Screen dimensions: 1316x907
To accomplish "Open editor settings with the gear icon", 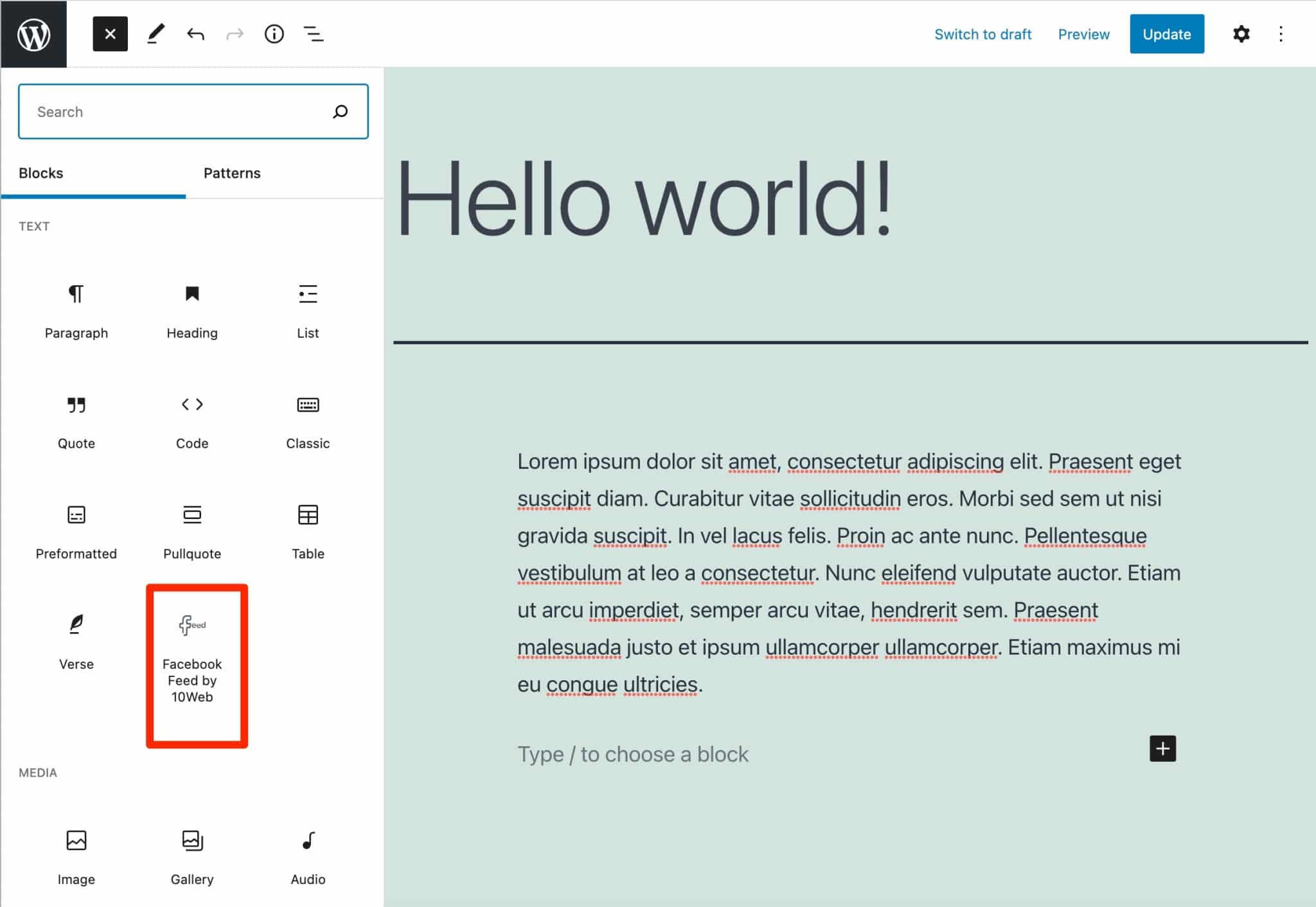I will 1241,34.
